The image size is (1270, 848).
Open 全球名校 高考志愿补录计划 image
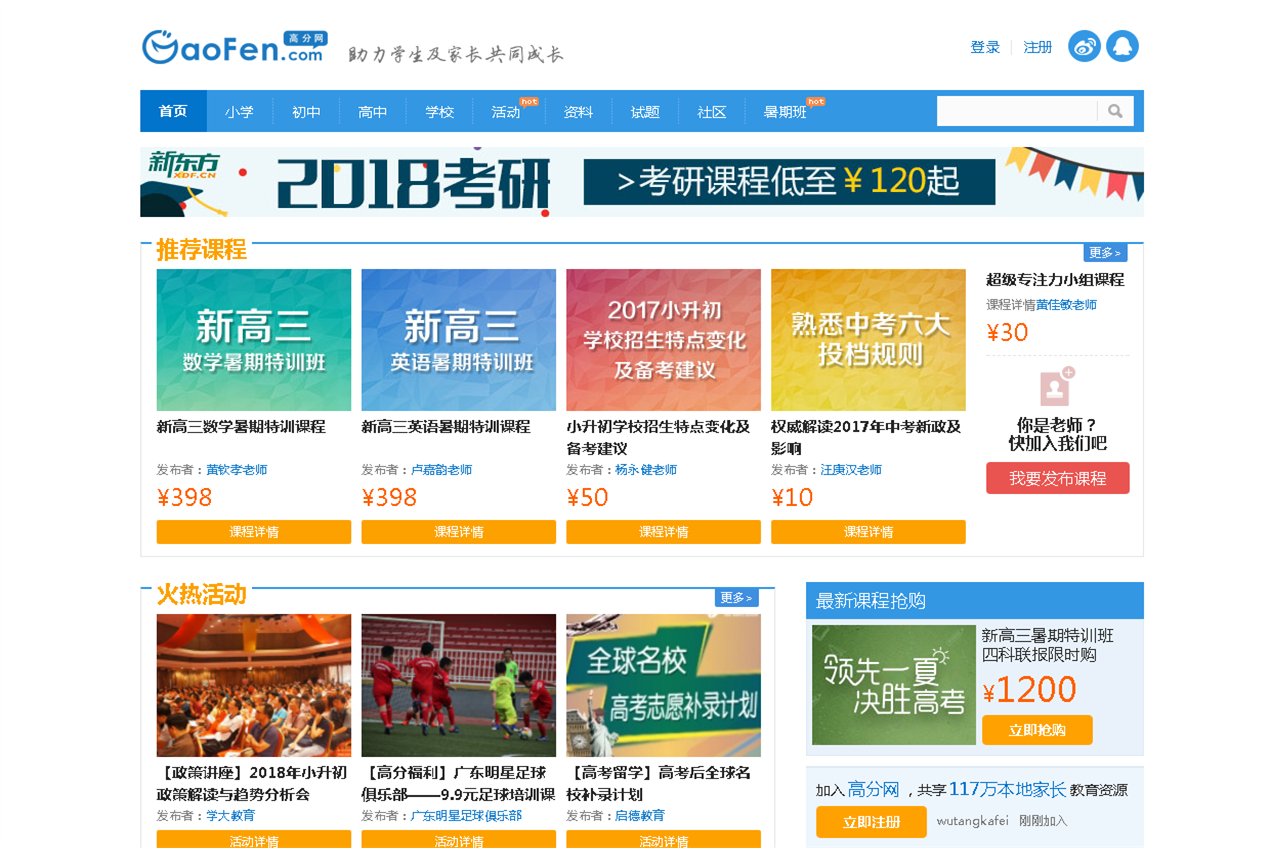click(x=664, y=685)
